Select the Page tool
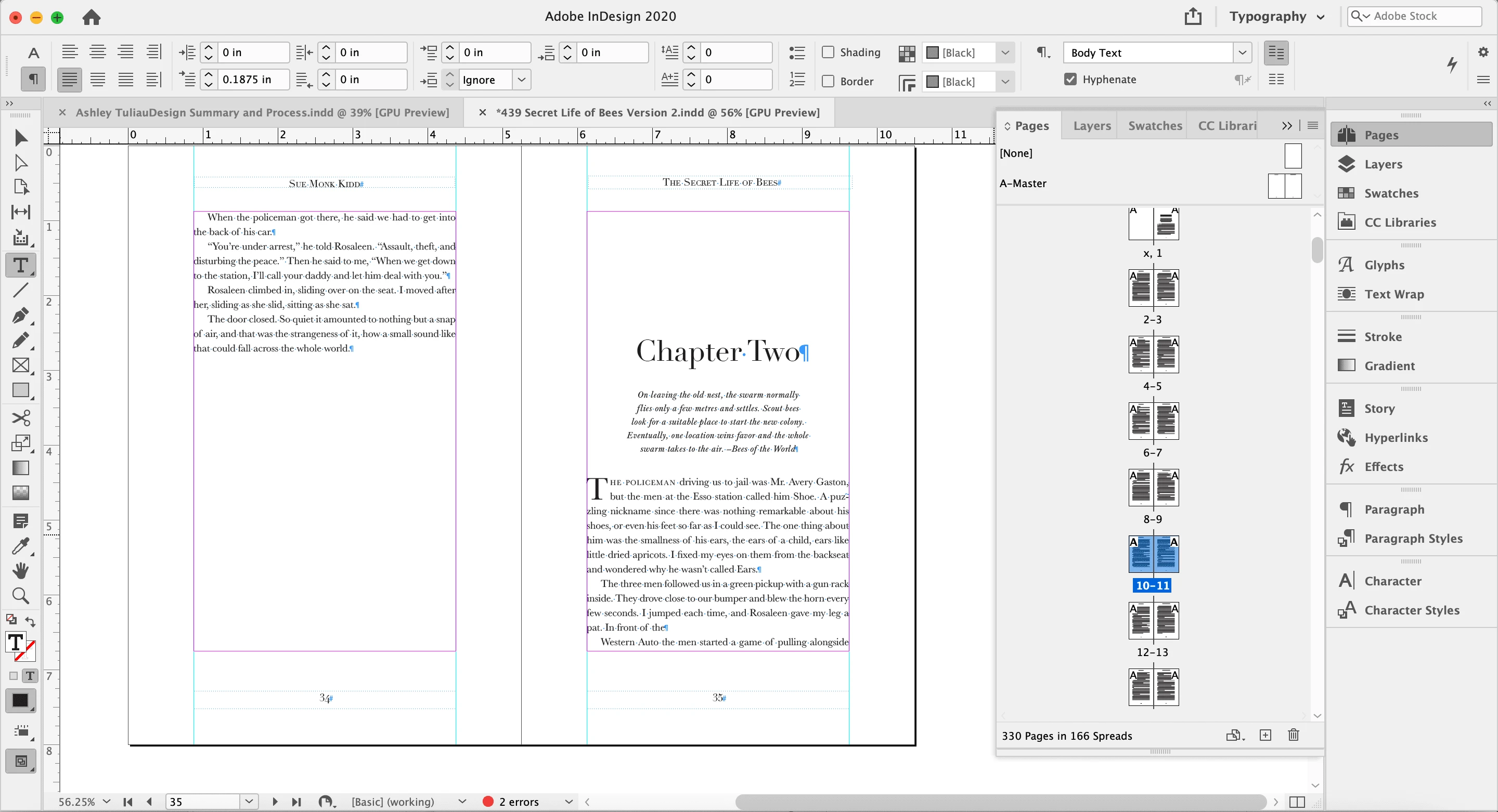Screen dimensions: 1498x812 [x=20, y=187]
